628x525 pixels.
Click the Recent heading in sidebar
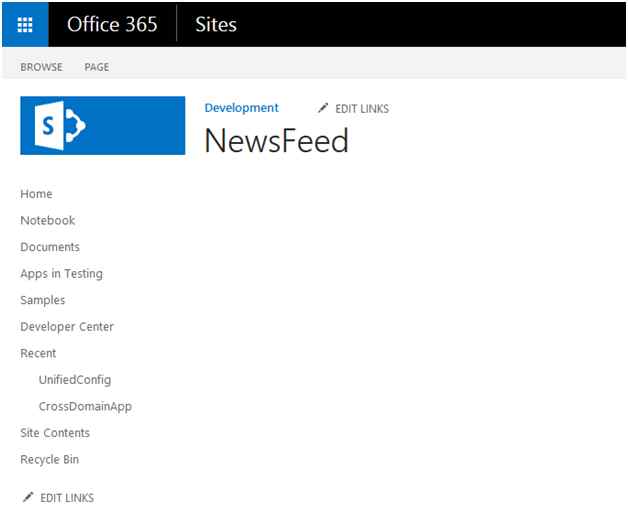click(38, 353)
